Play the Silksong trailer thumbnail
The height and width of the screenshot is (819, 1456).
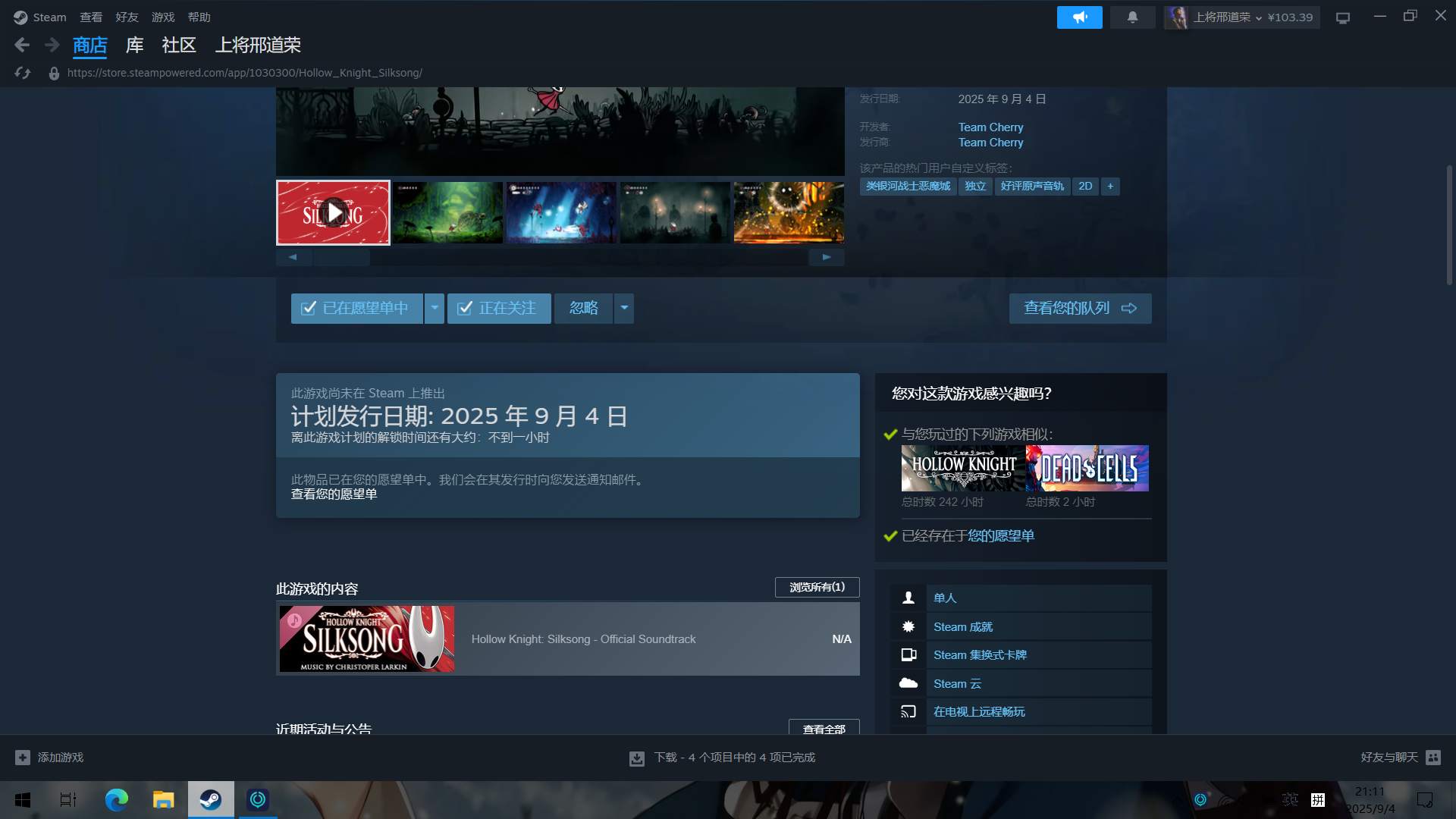tap(333, 213)
